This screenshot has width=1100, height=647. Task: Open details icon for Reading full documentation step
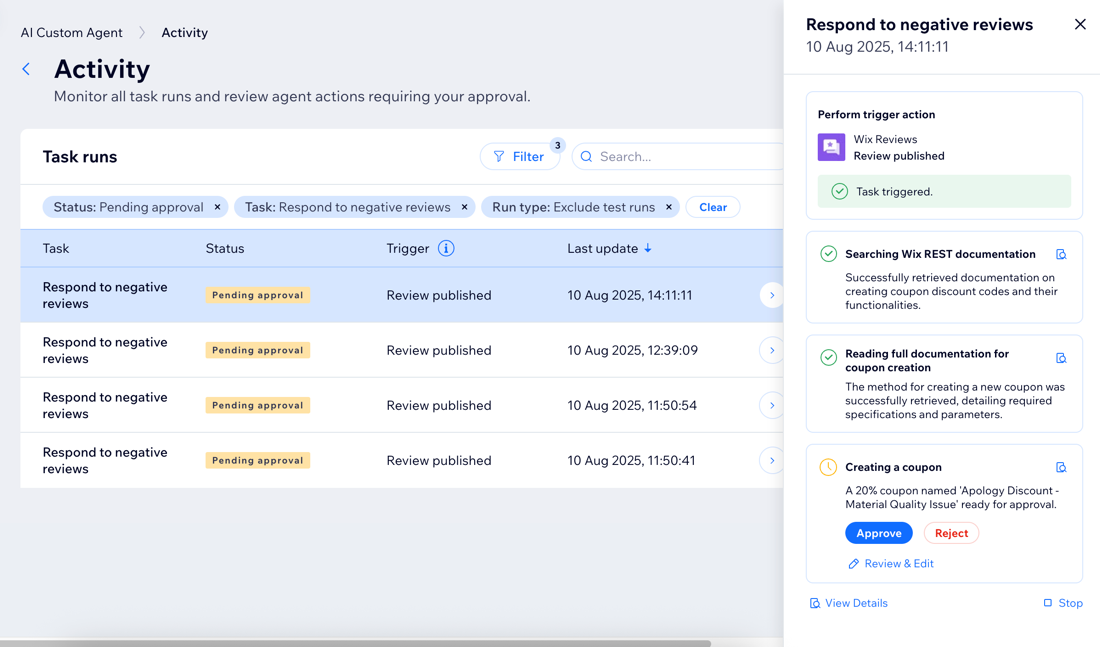(1061, 358)
